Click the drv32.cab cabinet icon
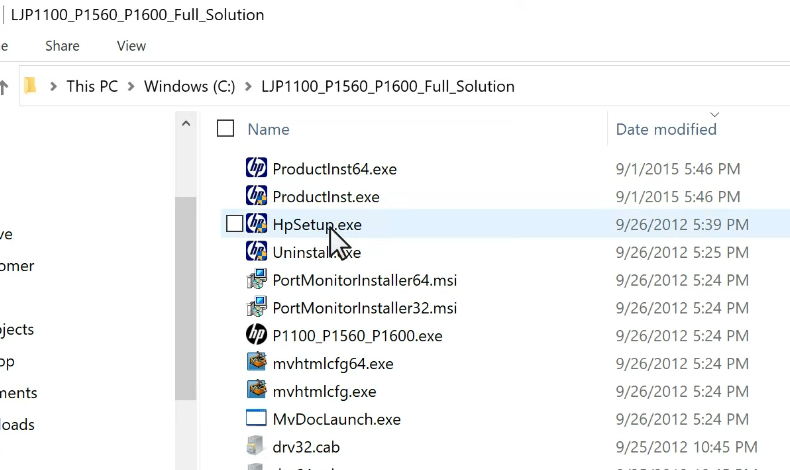 256,445
